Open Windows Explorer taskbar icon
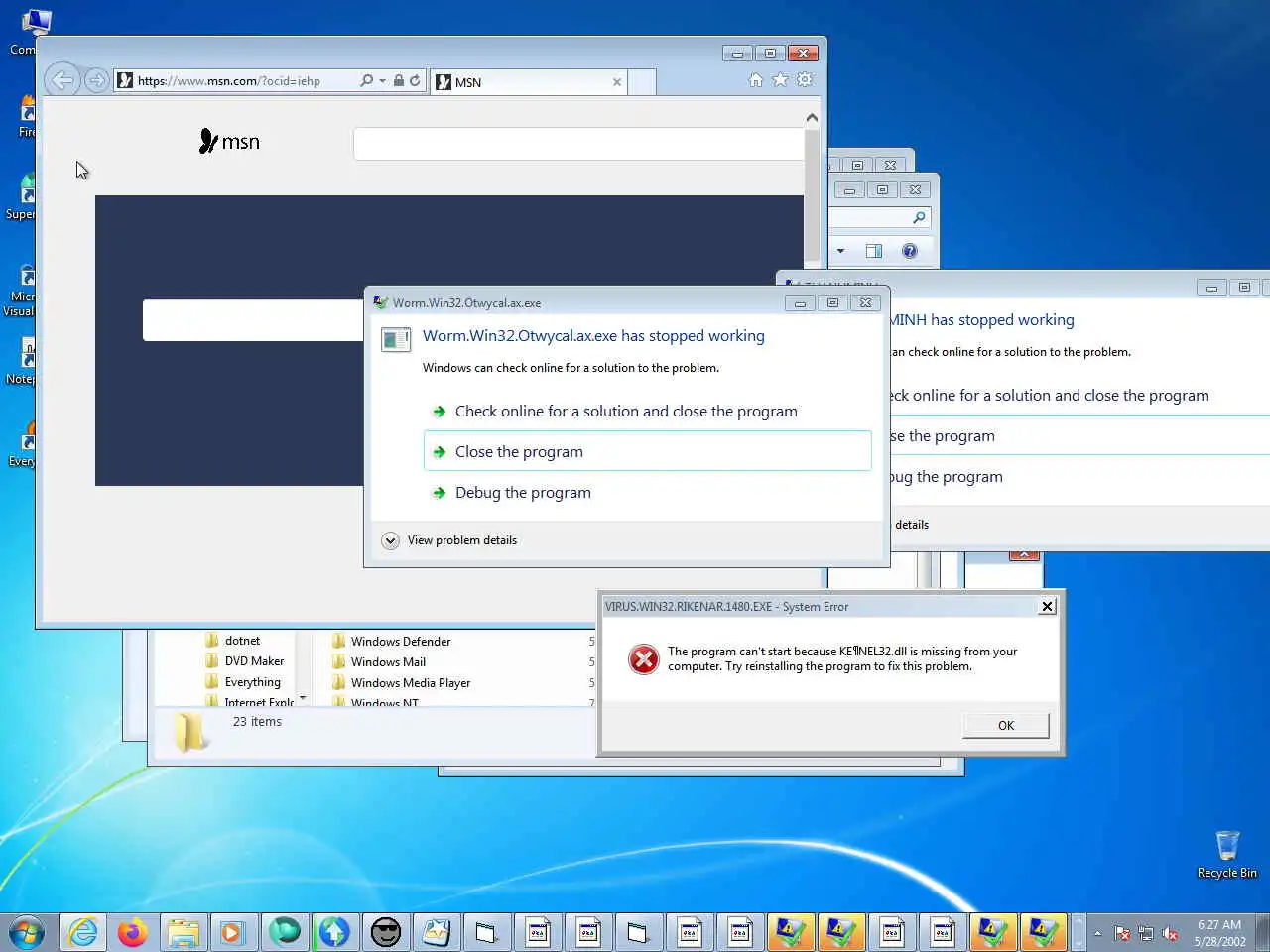 (184, 932)
